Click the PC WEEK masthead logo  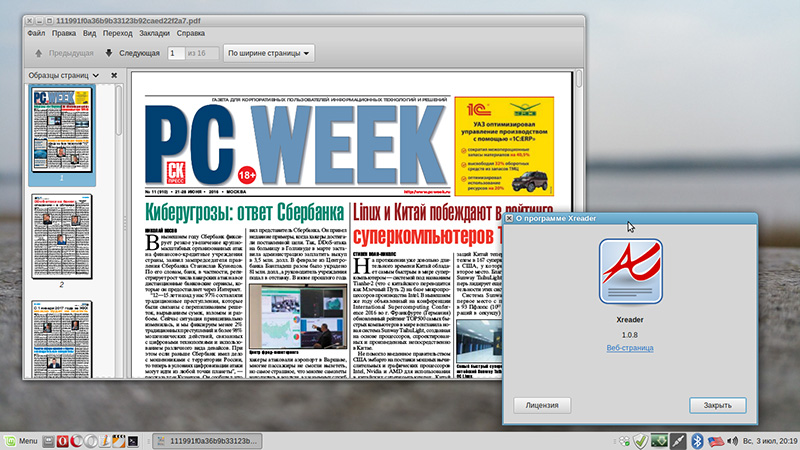point(297,145)
